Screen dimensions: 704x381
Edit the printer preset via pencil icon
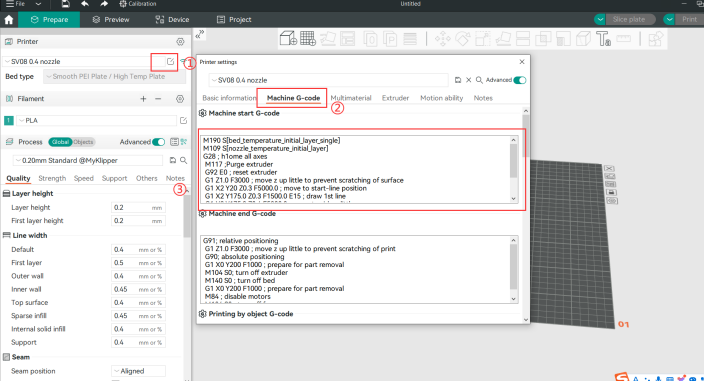(170, 61)
